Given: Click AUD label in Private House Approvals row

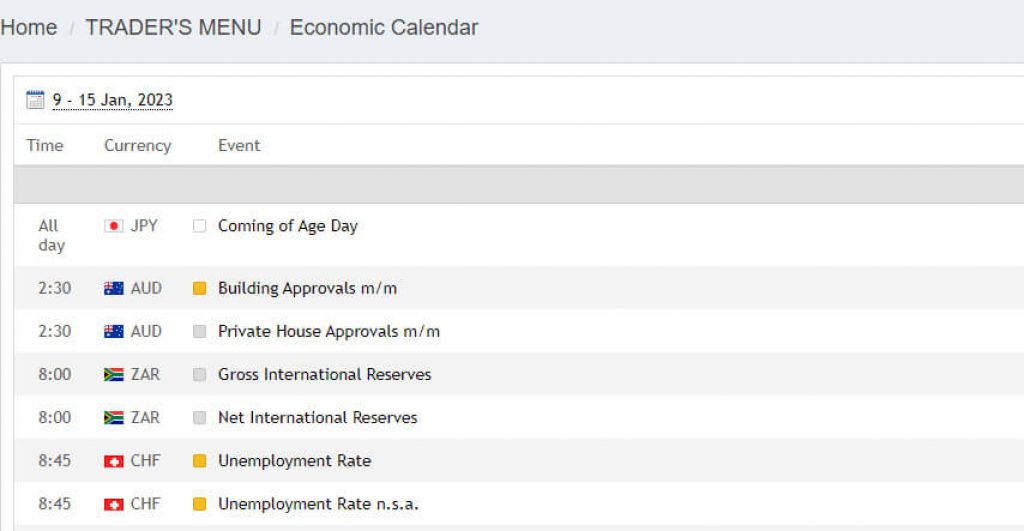Looking at the screenshot, I should [146, 331].
